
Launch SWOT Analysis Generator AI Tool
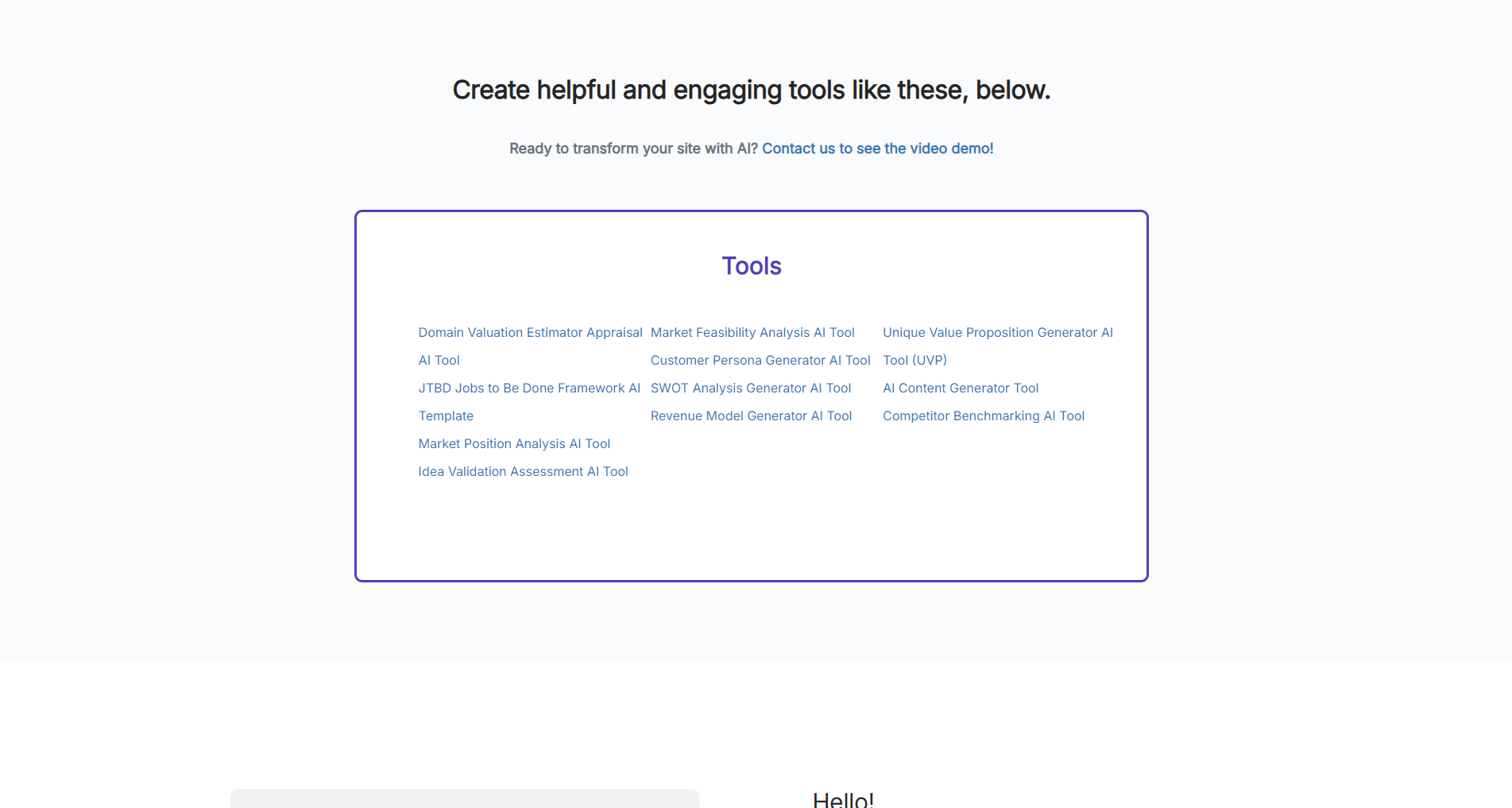(750, 389)
